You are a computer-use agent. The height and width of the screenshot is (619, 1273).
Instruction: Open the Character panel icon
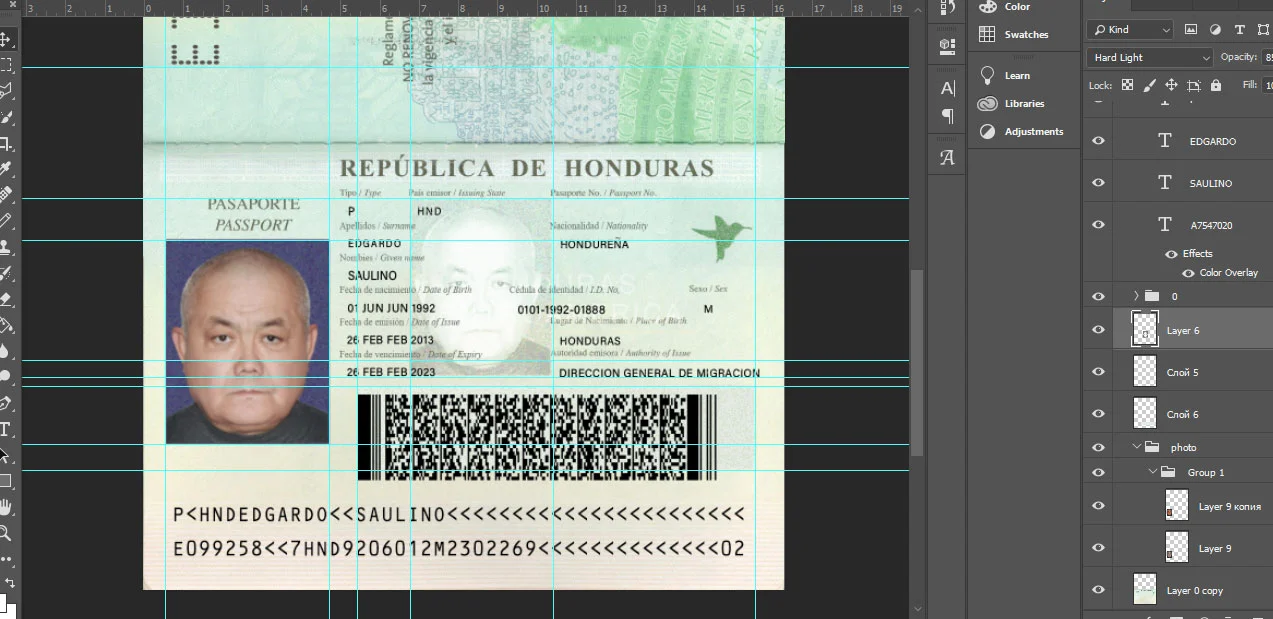(948, 88)
